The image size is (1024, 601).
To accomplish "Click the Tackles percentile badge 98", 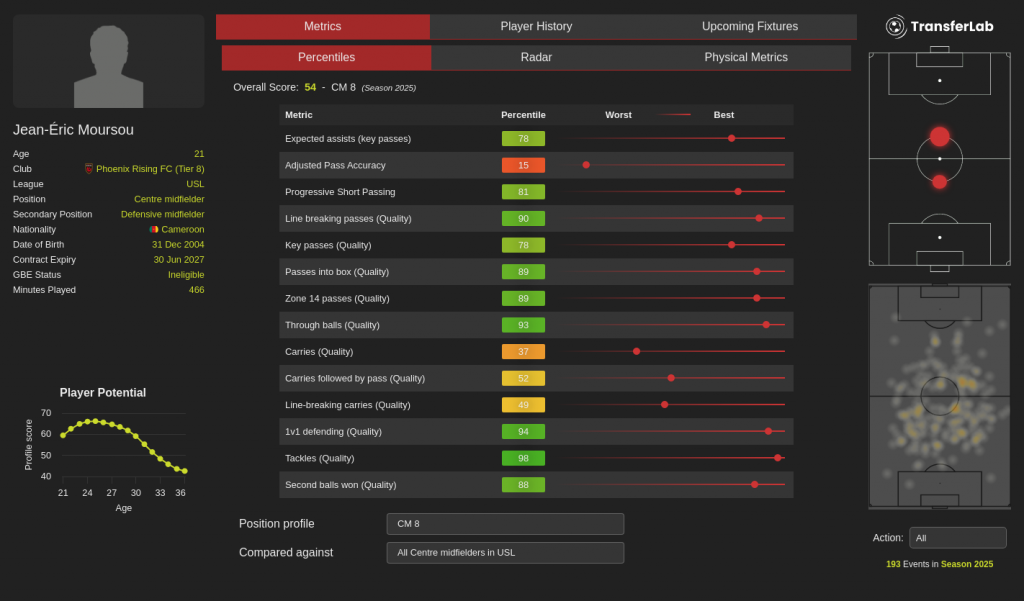I will click(523, 458).
